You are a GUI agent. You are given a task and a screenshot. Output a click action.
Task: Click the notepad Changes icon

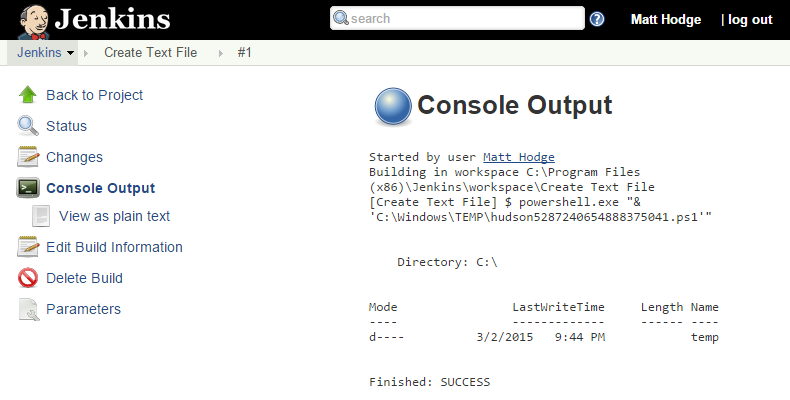tap(28, 157)
